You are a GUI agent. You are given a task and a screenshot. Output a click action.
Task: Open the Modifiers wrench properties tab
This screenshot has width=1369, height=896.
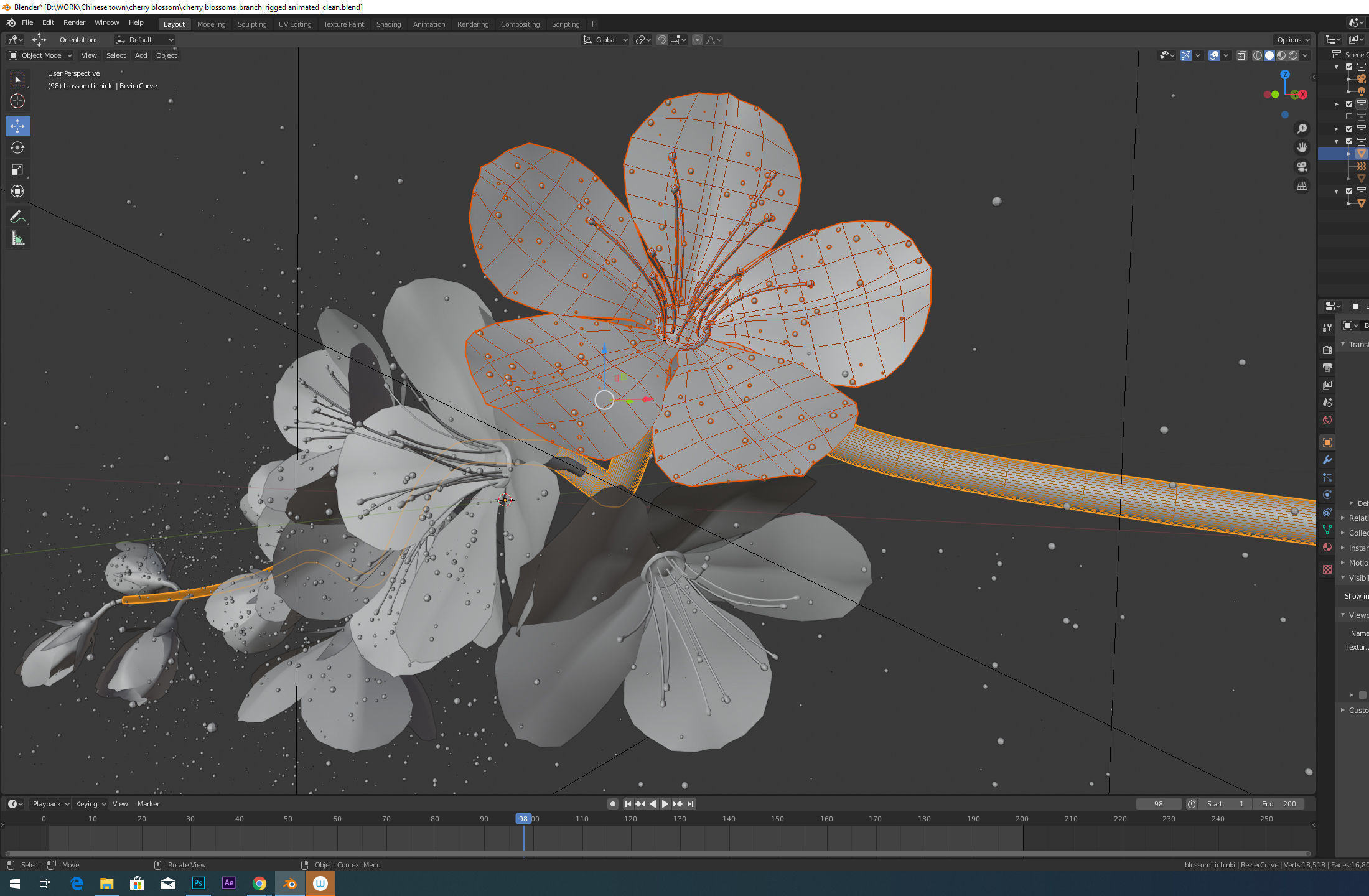[1327, 460]
